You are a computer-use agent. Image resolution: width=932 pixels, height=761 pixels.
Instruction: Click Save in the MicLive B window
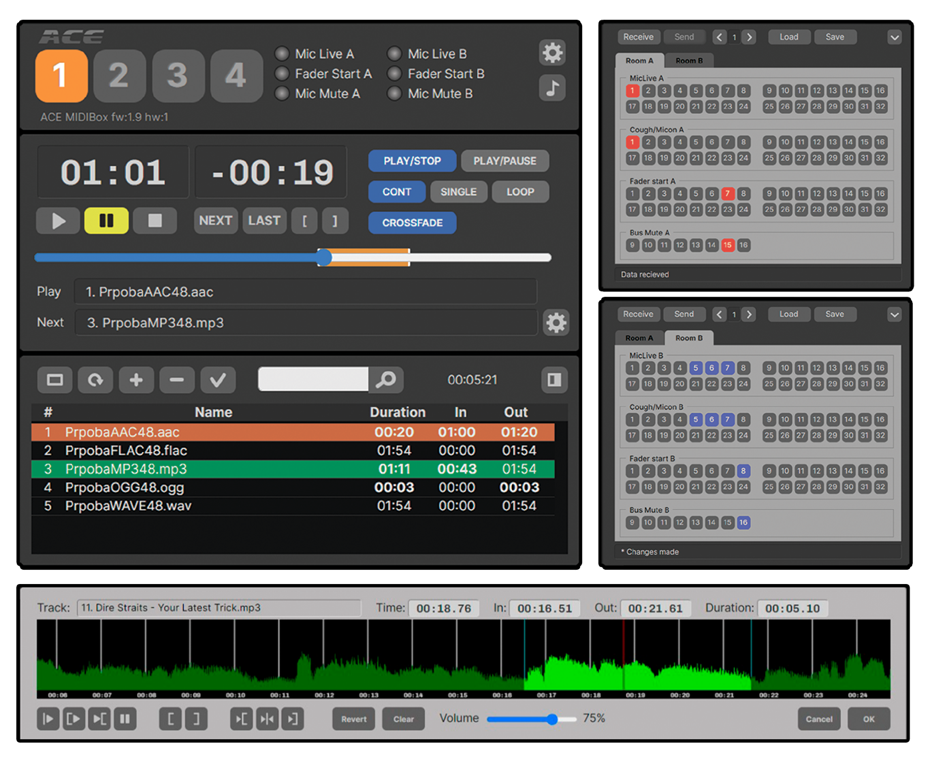click(x=835, y=314)
